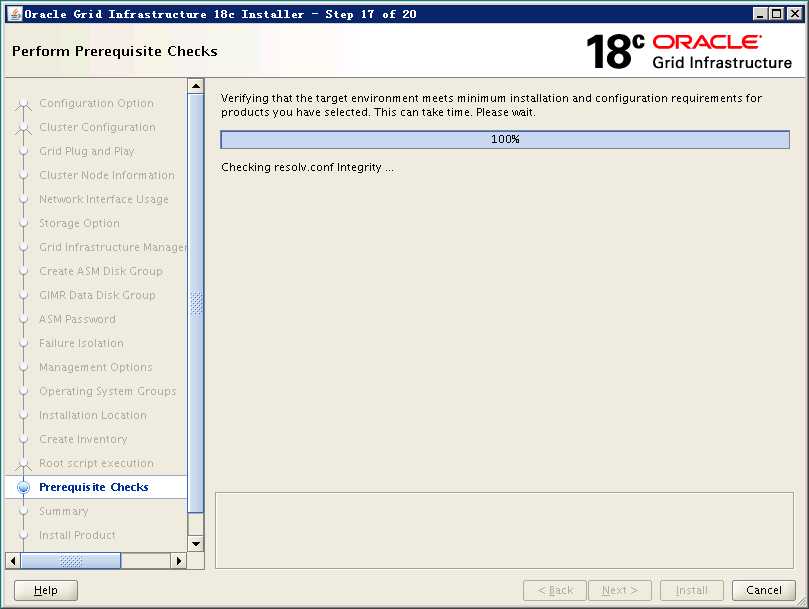
Task: Select the Operating System Groups step
Action: point(107,391)
